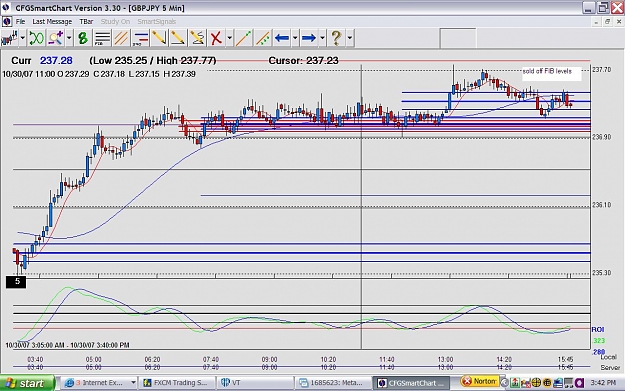Click the 10/30/07 11:00 OHLC info line
This screenshot has height=391, width=625.
tap(99, 74)
